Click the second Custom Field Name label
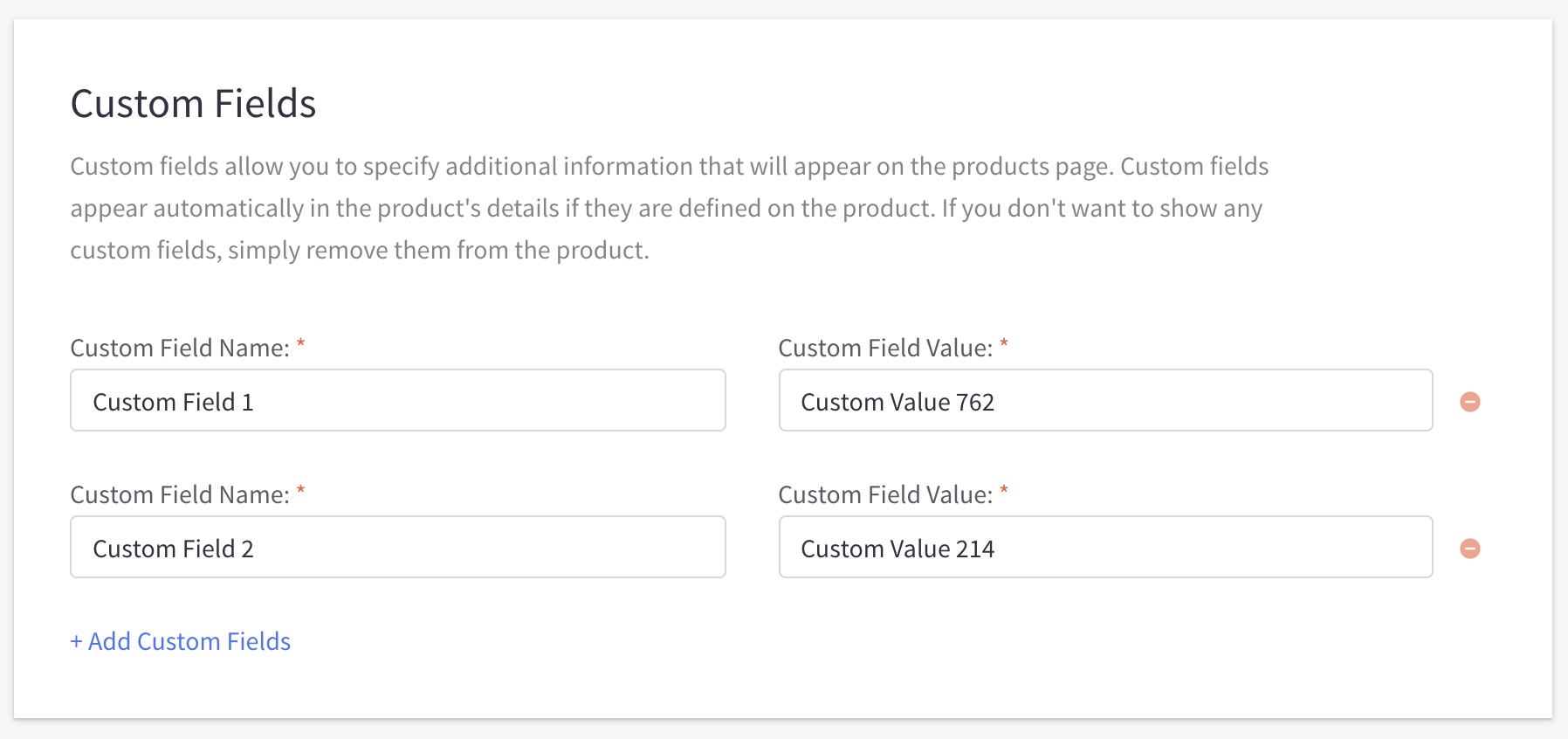This screenshot has width=1568, height=739. [179, 495]
